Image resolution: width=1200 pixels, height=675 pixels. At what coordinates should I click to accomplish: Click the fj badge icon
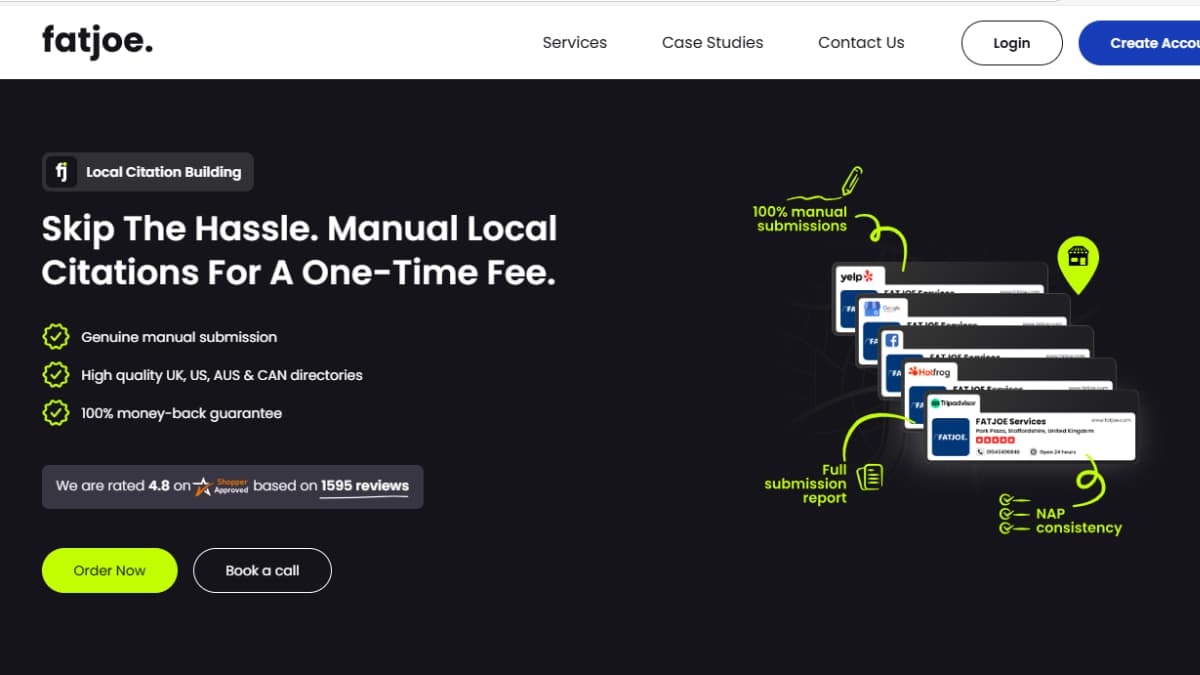tap(61, 172)
